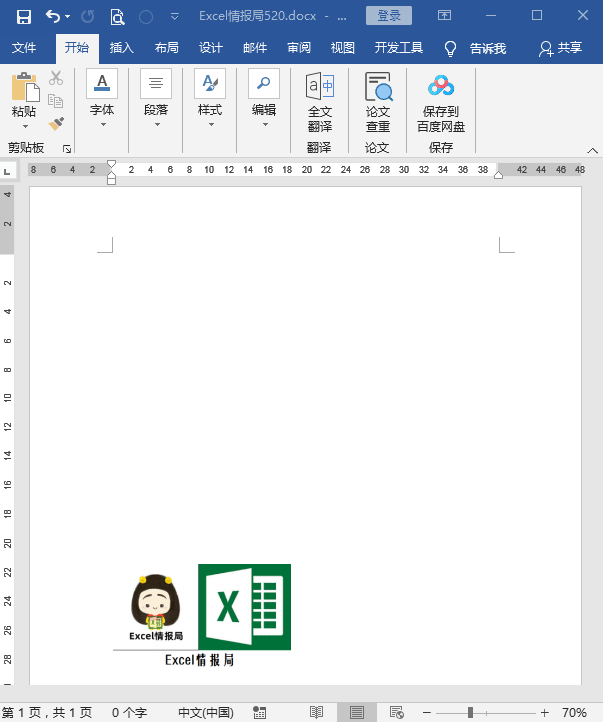Expand Customize Quick Access Toolbar menu
Viewport: 603px width, 722px height.
pos(174,17)
